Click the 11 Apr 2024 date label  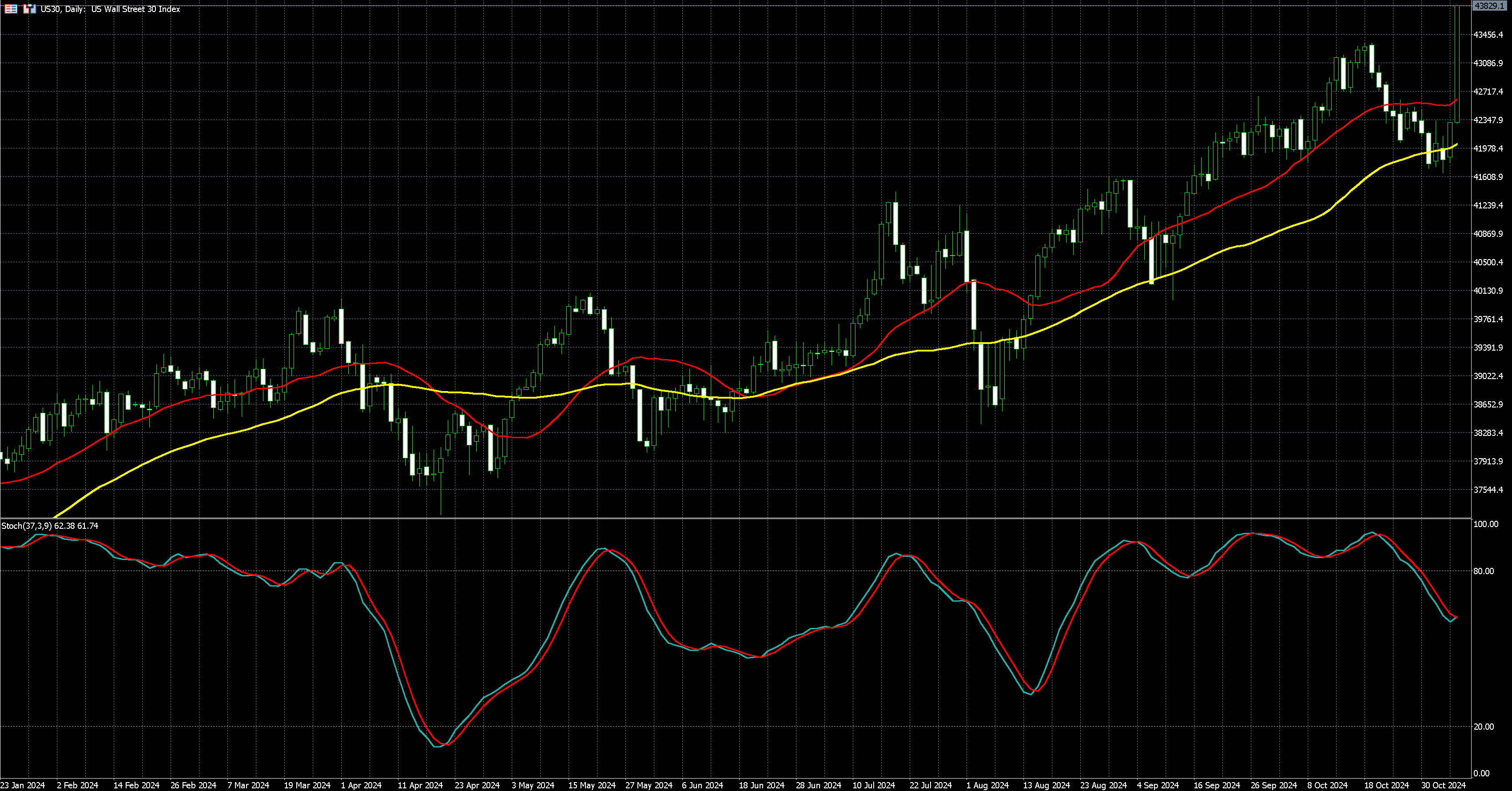(x=420, y=785)
